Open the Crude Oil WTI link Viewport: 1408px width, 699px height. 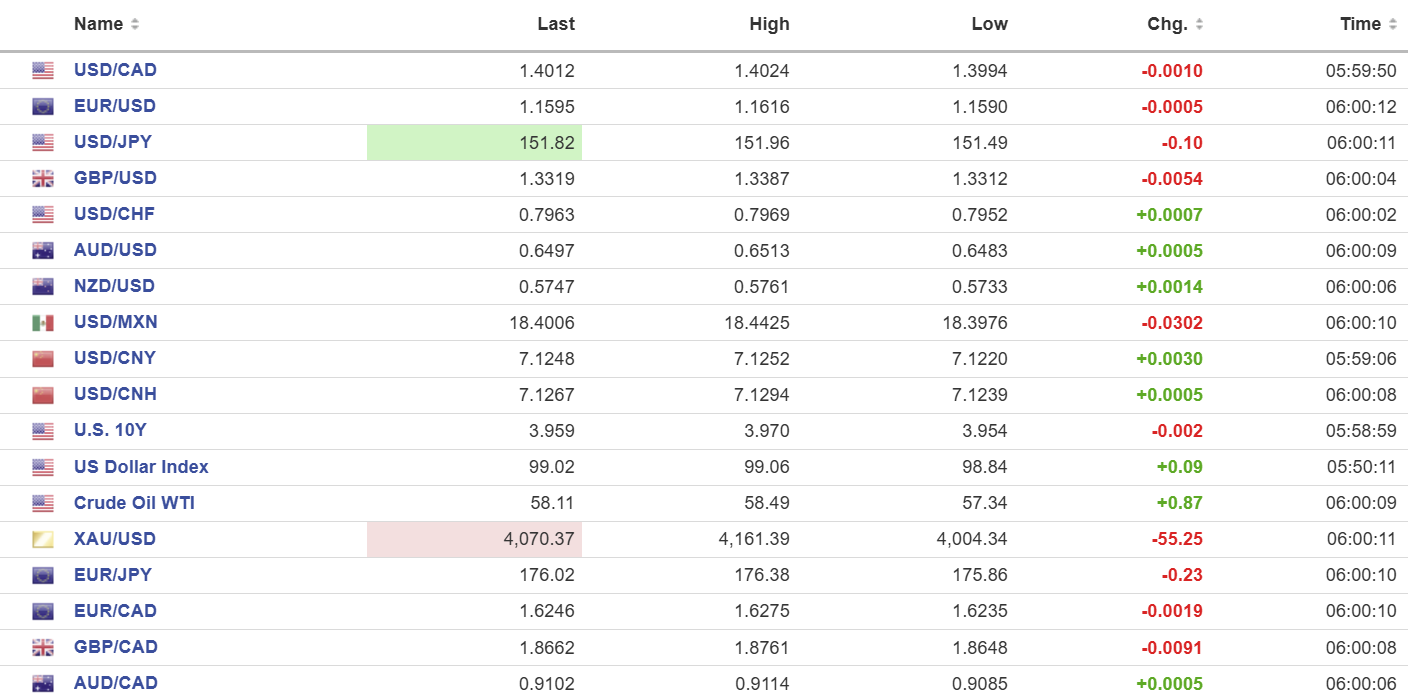point(134,503)
